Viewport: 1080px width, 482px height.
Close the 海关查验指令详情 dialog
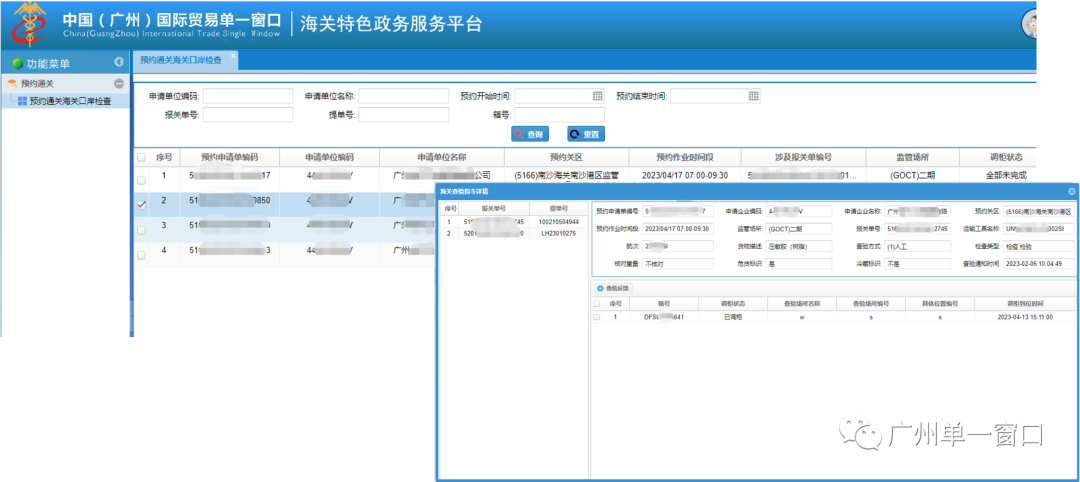pyautogui.click(x=1071, y=191)
